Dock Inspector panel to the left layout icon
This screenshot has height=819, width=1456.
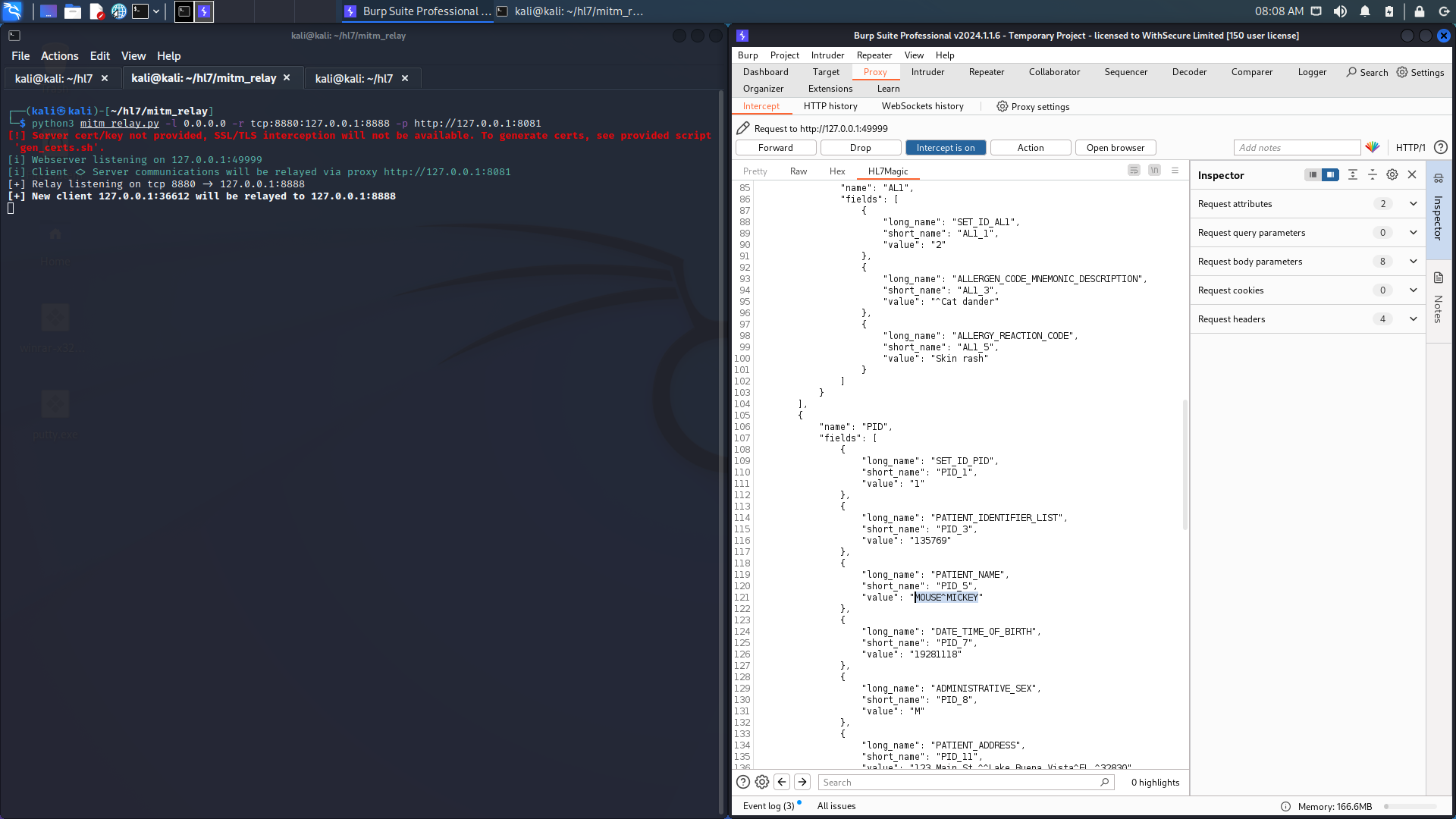[x=1313, y=175]
